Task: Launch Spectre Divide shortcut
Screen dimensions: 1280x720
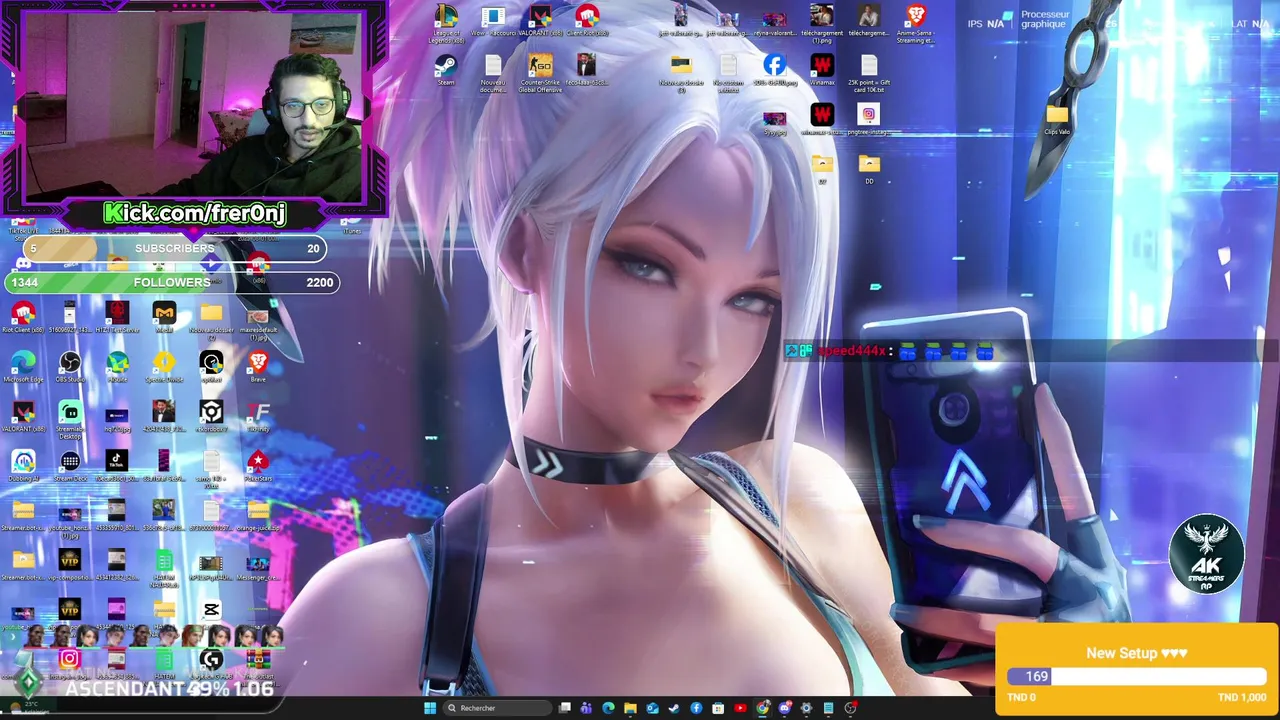Action: tap(164, 367)
